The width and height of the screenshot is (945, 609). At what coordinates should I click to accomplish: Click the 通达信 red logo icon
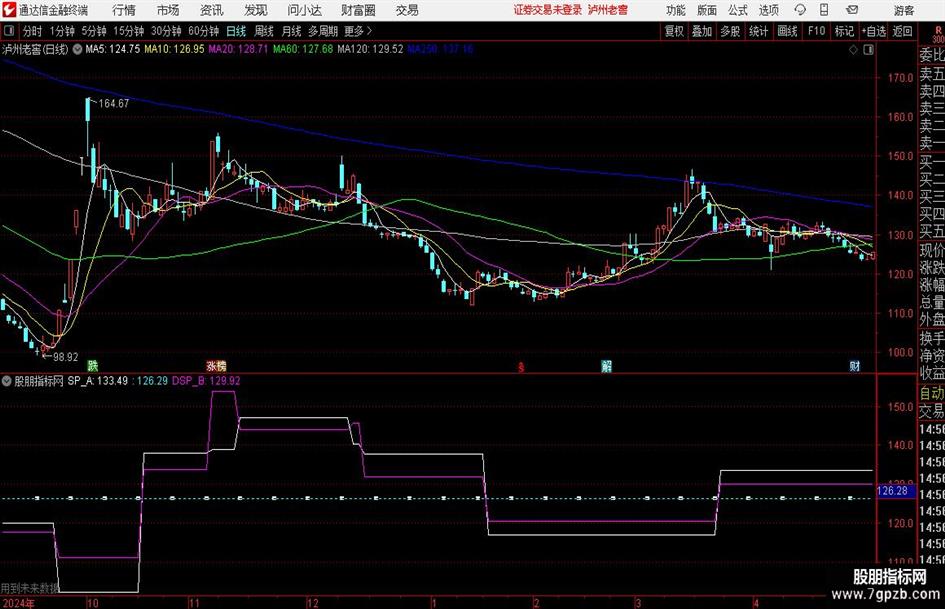9,10
